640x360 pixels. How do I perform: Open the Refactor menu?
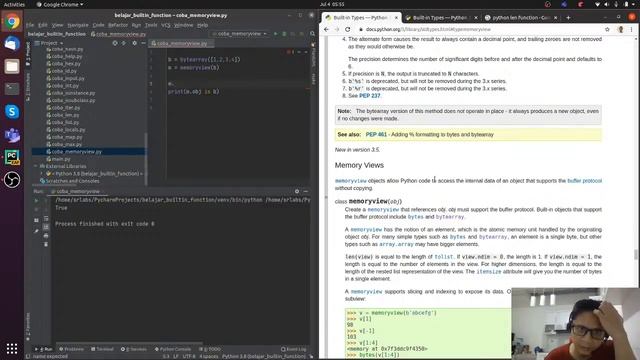pyautogui.click(x=118, y=25)
